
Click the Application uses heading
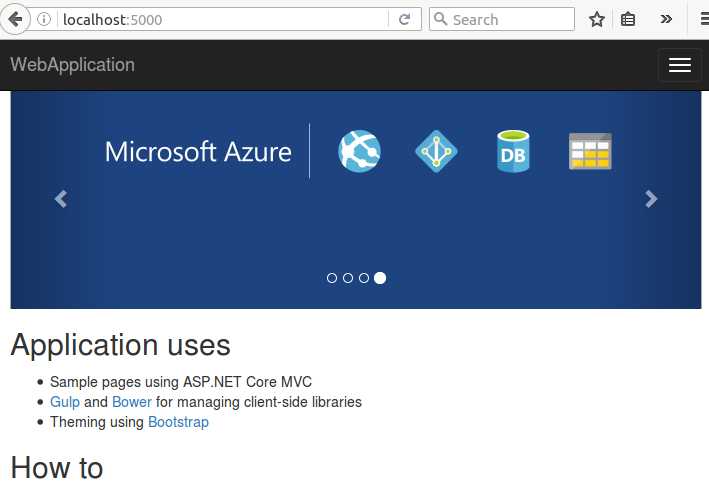[120, 345]
